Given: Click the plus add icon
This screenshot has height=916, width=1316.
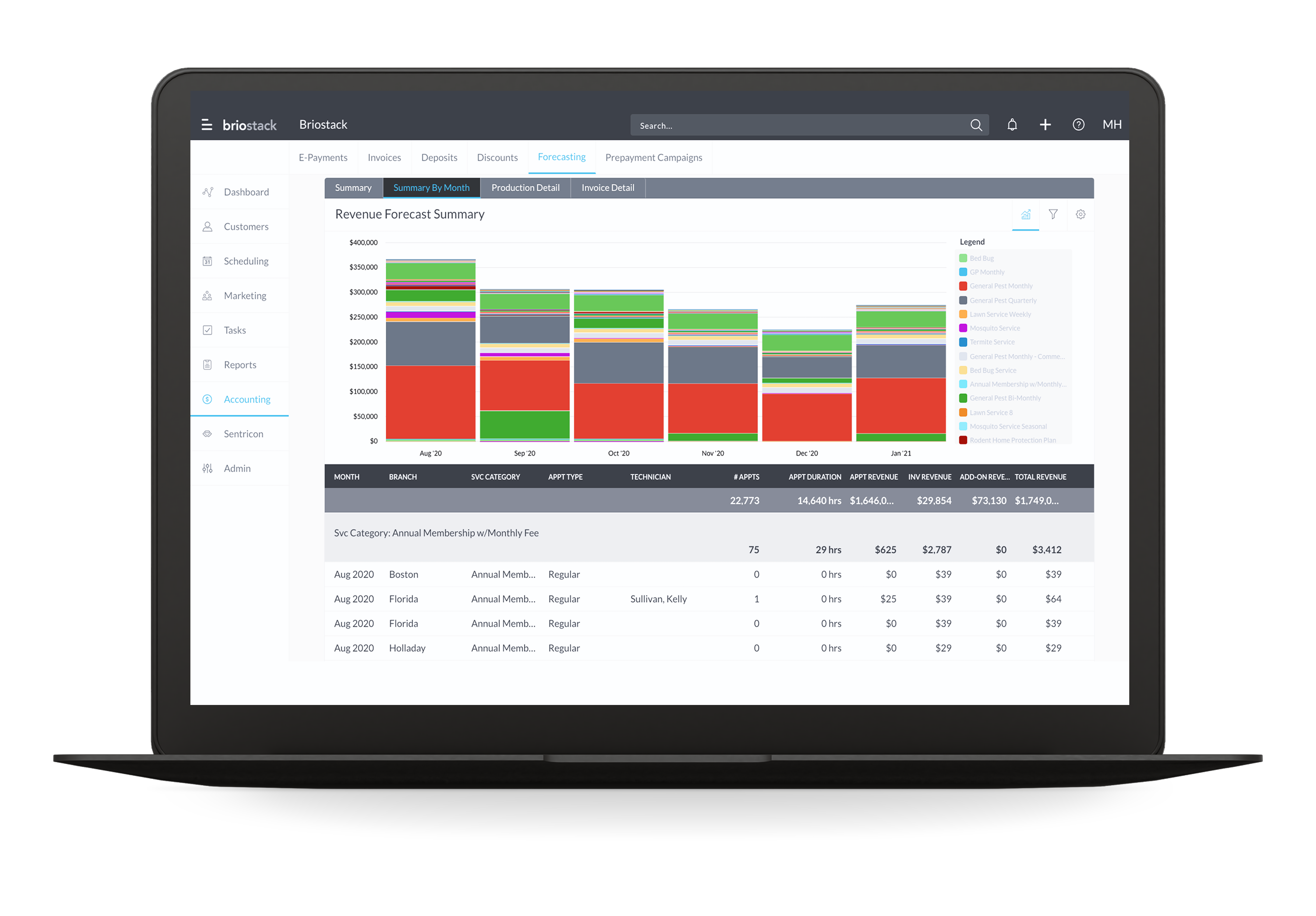Looking at the screenshot, I should point(1045,125).
